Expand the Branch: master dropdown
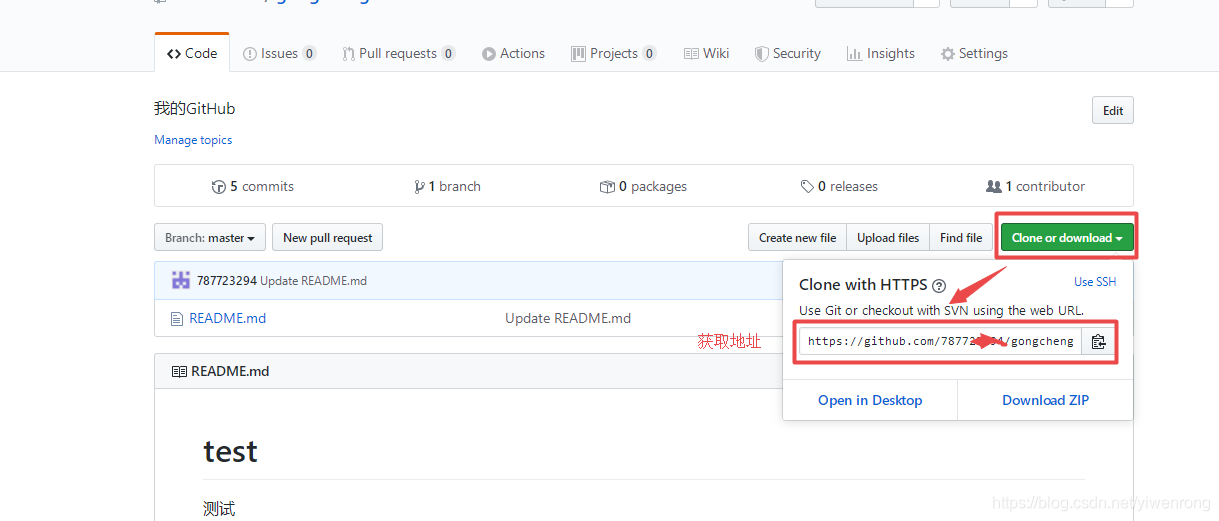Image resolution: width=1219 pixels, height=521 pixels. pos(210,238)
